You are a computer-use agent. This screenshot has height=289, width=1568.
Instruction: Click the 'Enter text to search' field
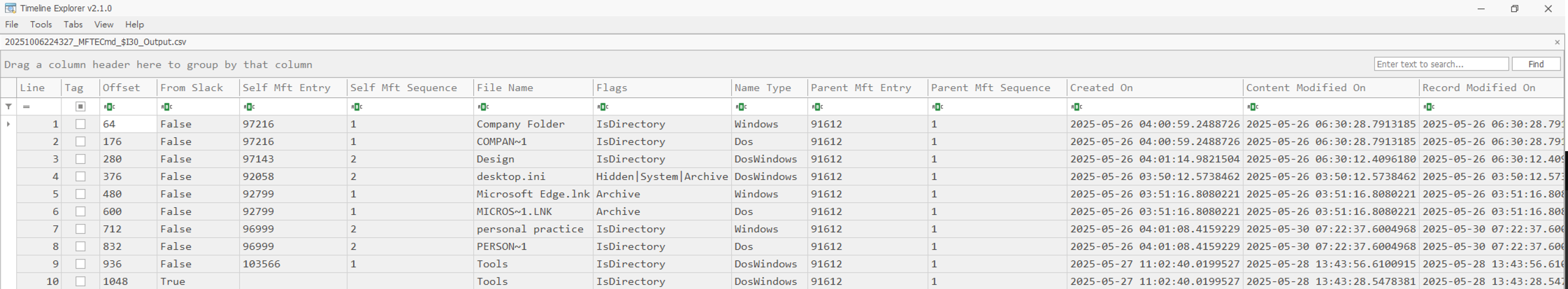point(1440,64)
